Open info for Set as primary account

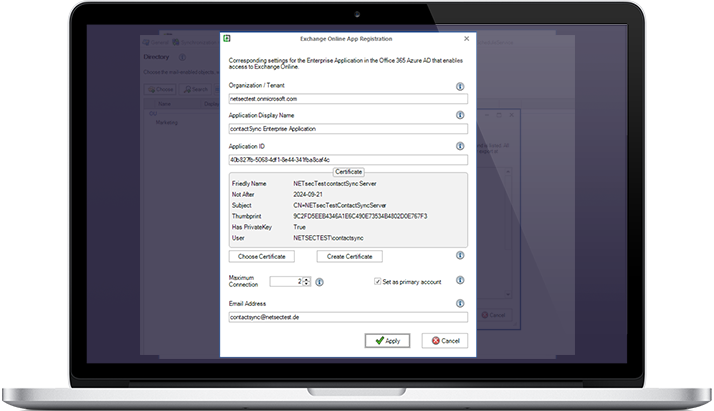click(x=460, y=280)
